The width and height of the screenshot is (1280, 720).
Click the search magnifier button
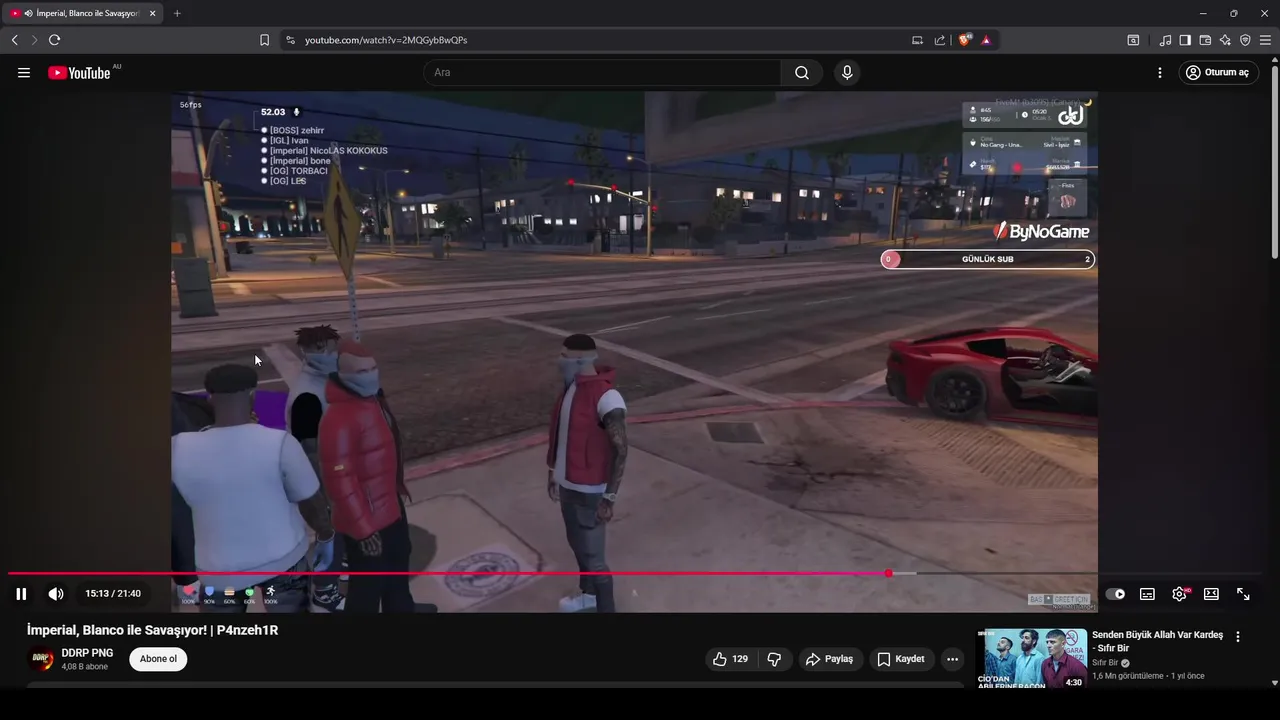pos(802,73)
